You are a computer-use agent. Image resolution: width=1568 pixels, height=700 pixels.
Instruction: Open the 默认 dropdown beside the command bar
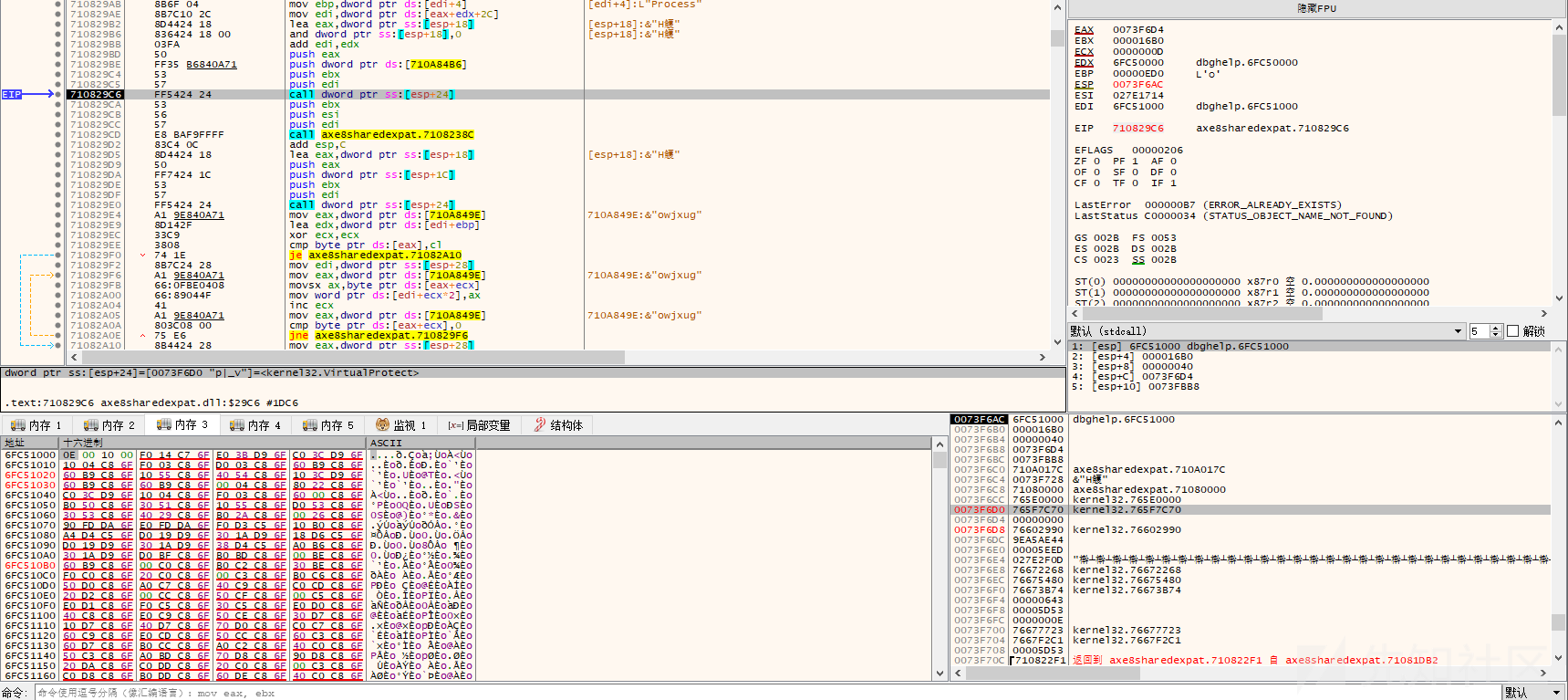click(1533, 693)
